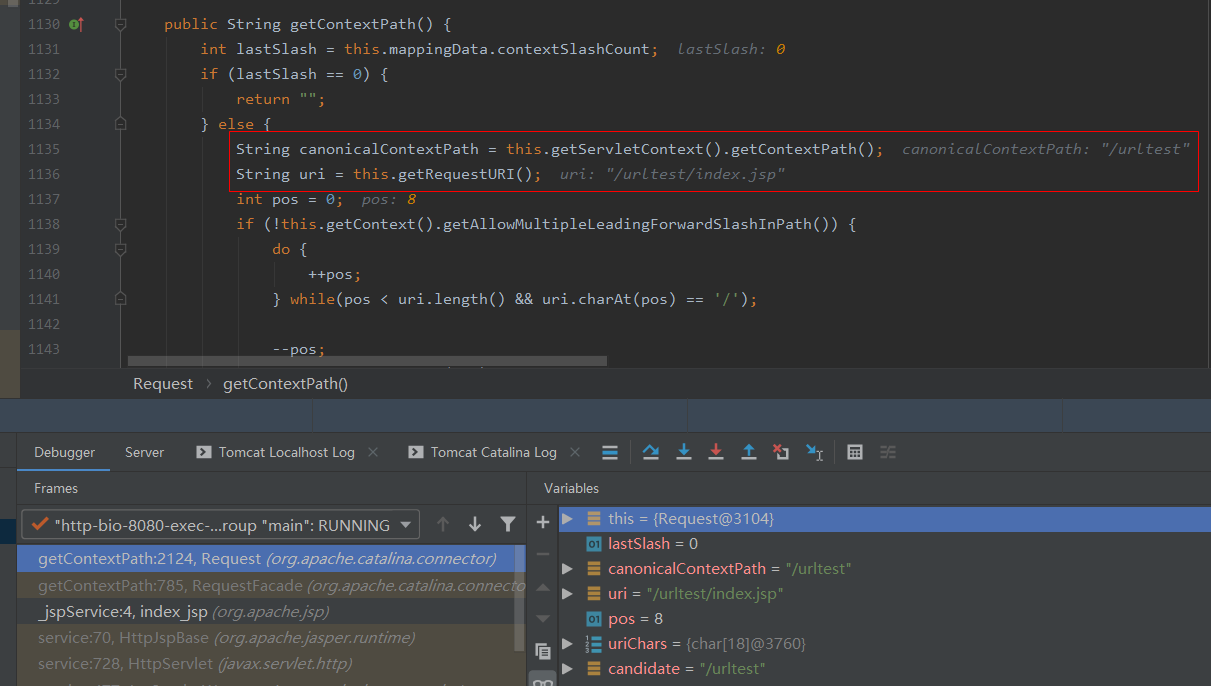Click the editor horizontal scrollbar
The image size is (1211, 686).
point(367,361)
